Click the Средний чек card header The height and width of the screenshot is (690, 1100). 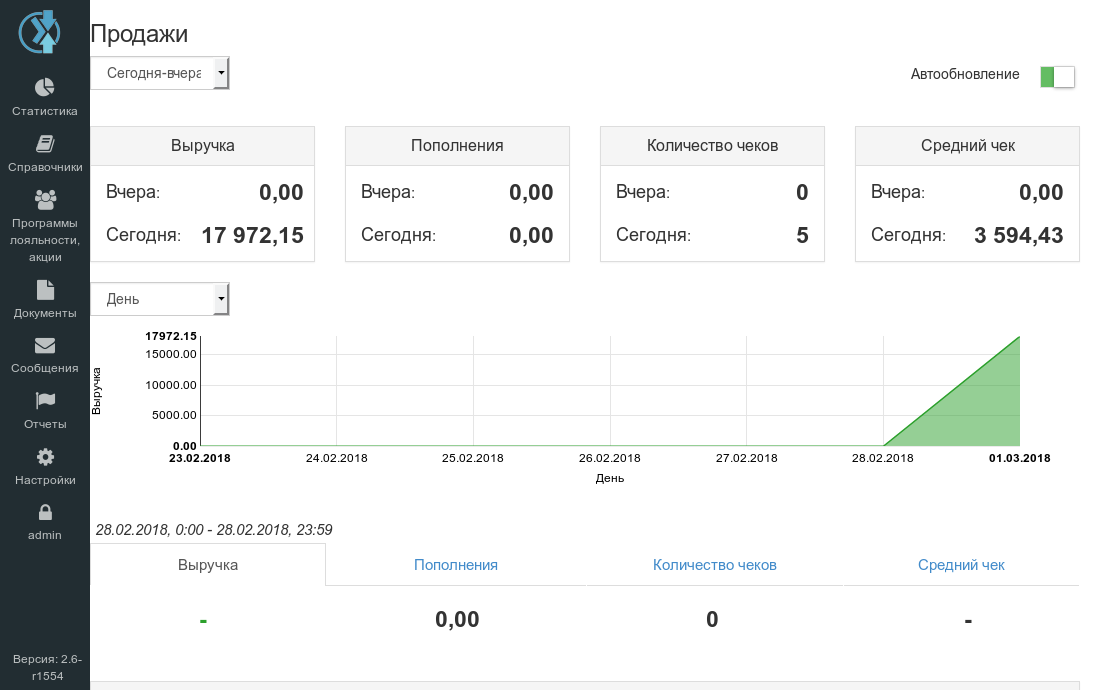[967, 145]
